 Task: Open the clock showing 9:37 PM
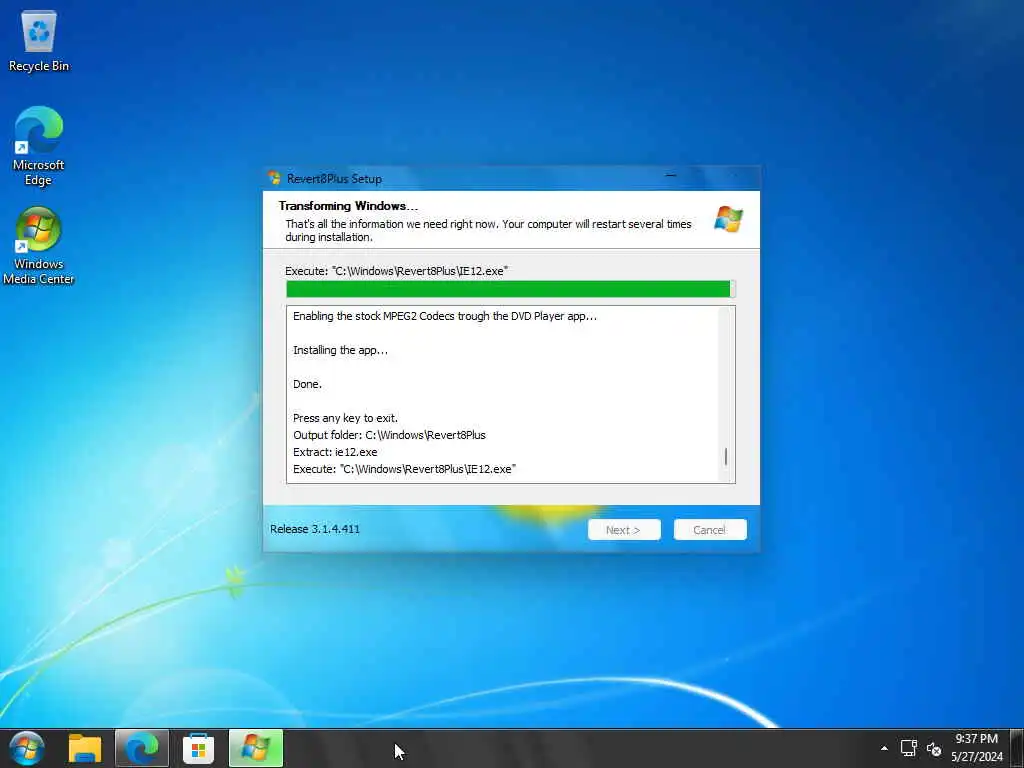click(976, 739)
